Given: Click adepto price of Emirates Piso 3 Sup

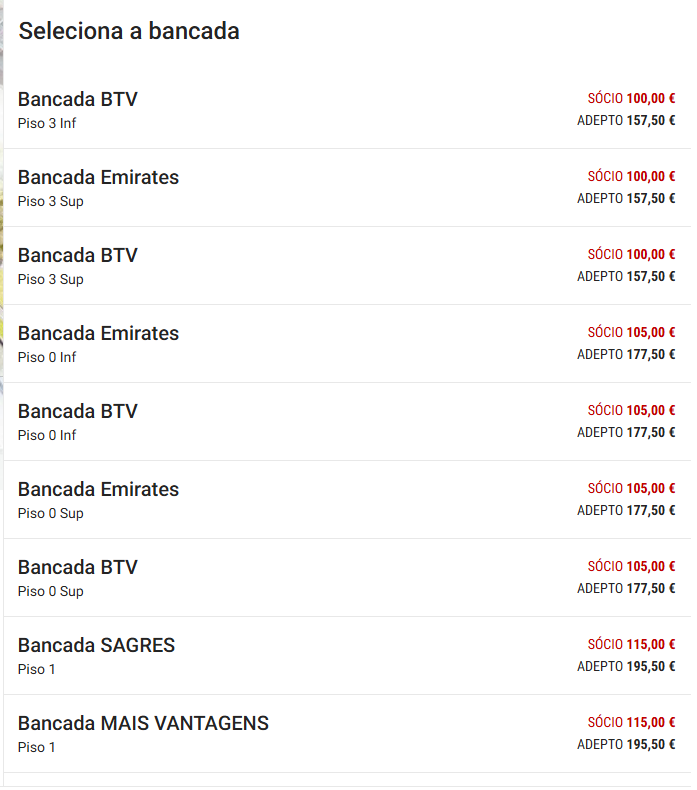Looking at the screenshot, I should pos(626,199).
